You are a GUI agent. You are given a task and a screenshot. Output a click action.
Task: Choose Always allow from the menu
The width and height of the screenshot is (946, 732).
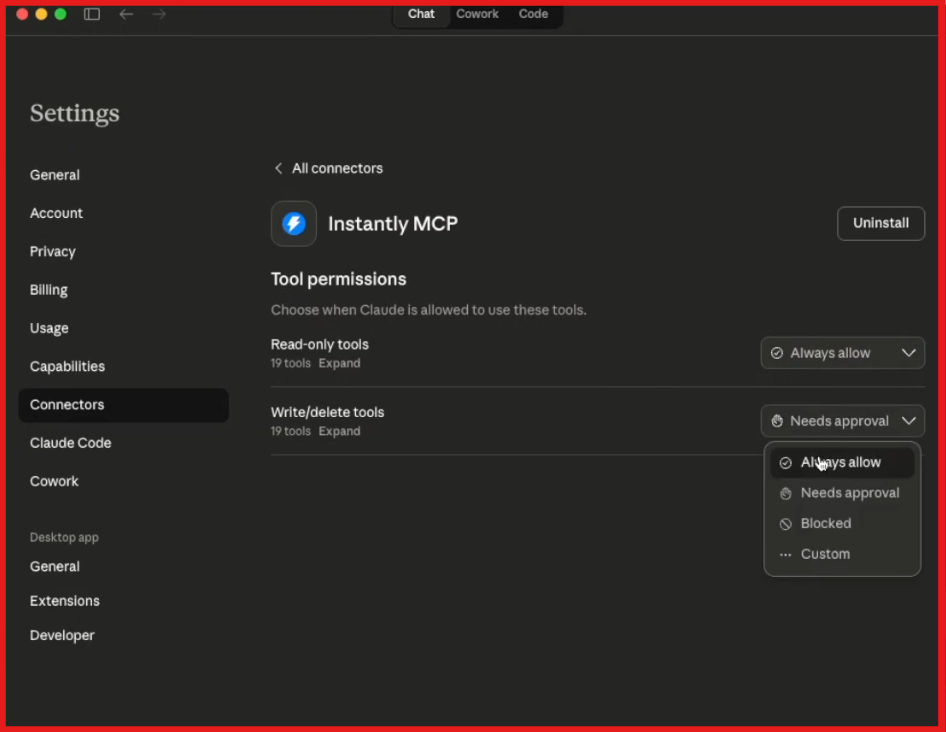click(x=842, y=463)
